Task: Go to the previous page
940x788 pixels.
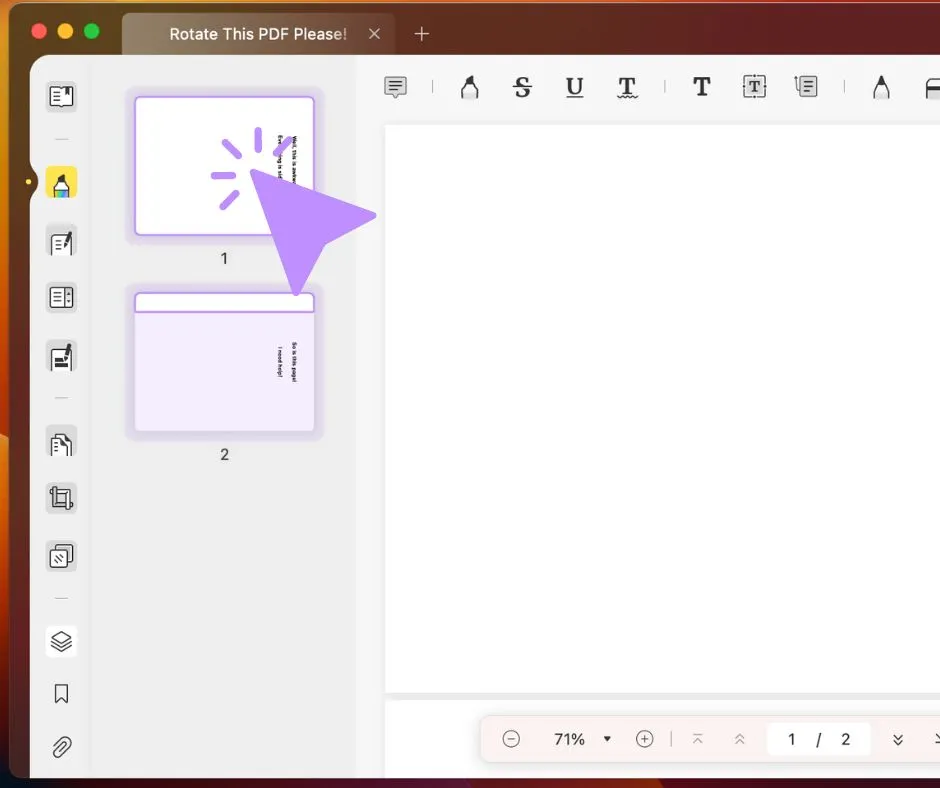Action: (x=740, y=739)
